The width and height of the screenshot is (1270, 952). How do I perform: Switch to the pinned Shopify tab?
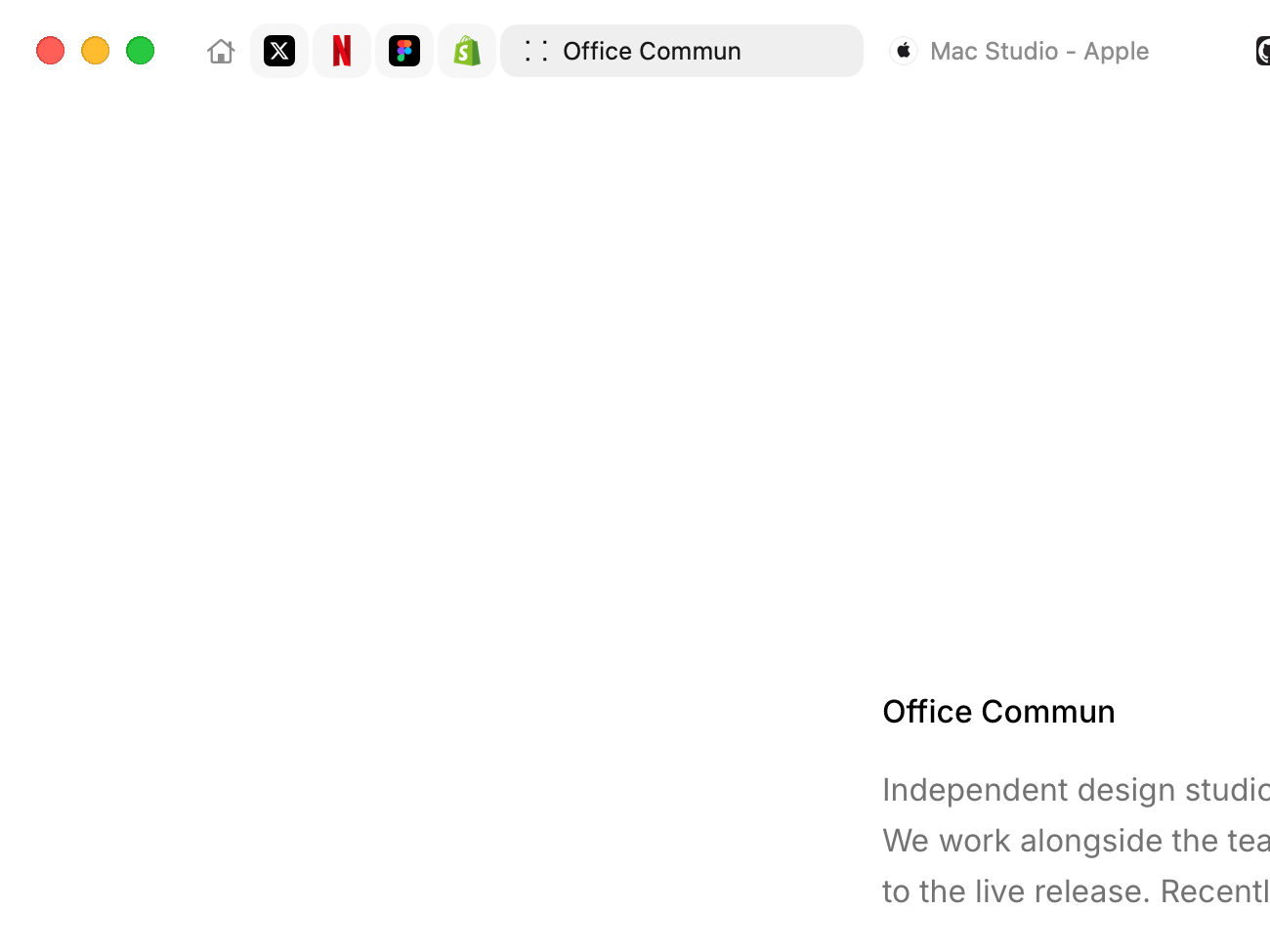(467, 51)
